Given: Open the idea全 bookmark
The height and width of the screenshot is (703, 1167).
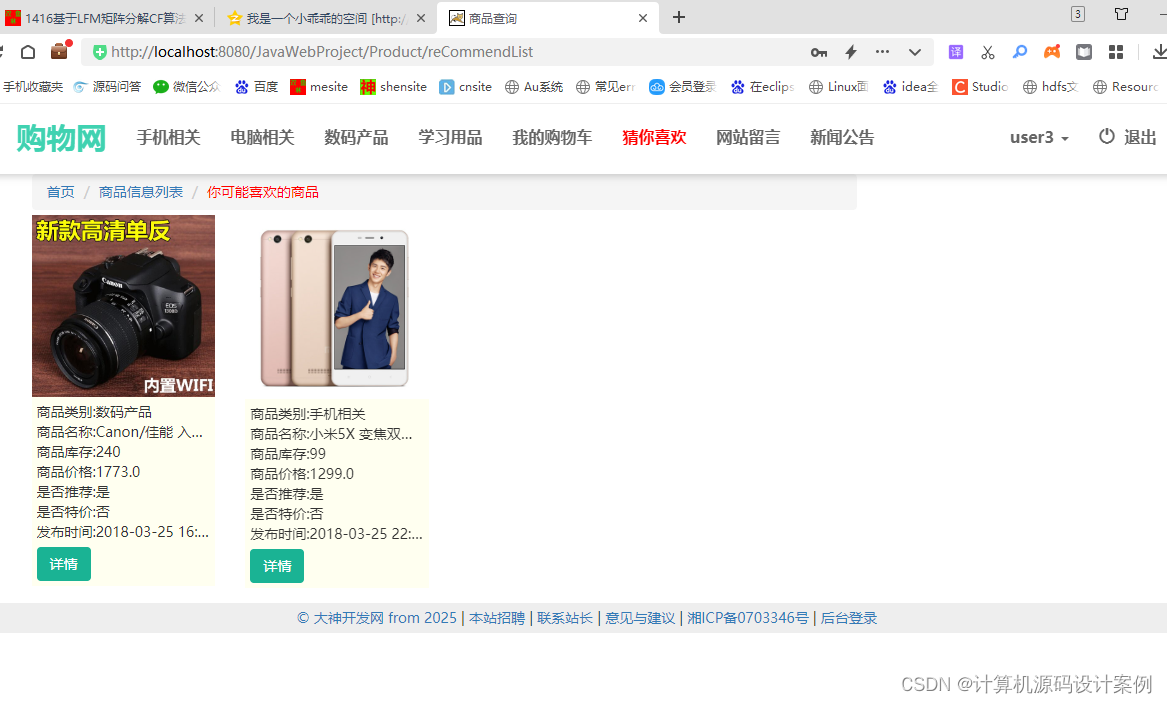Looking at the screenshot, I should pos(910,87).
